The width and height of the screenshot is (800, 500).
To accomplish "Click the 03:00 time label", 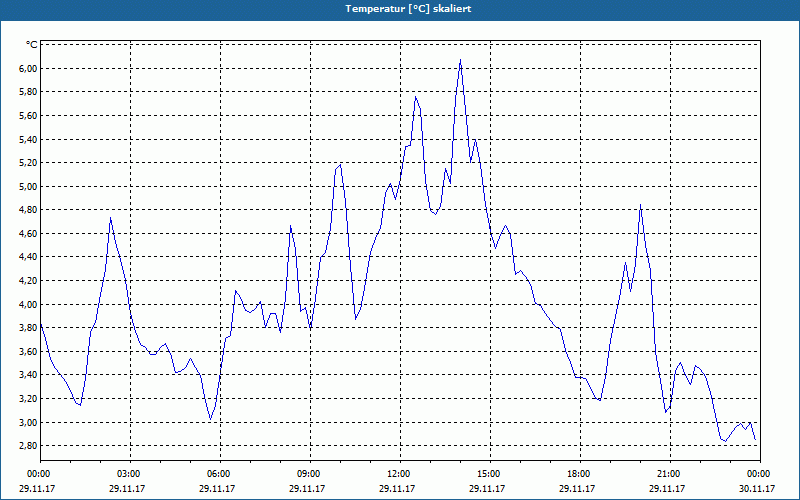I will click(x=130, y=474).
